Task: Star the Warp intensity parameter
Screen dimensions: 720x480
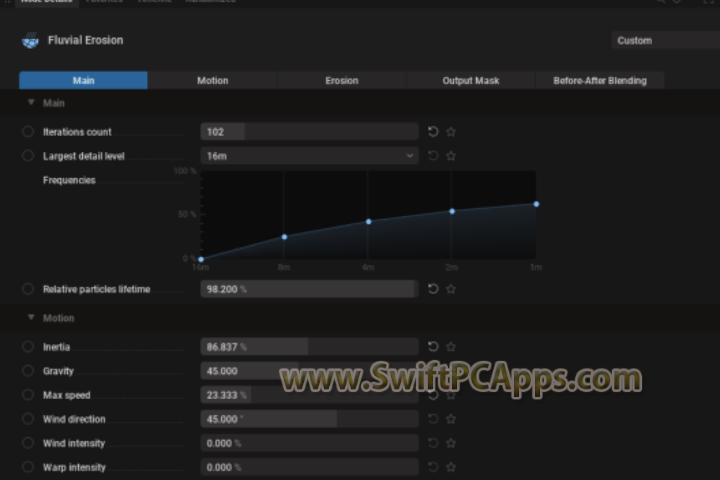Action: tap(451, 467)
